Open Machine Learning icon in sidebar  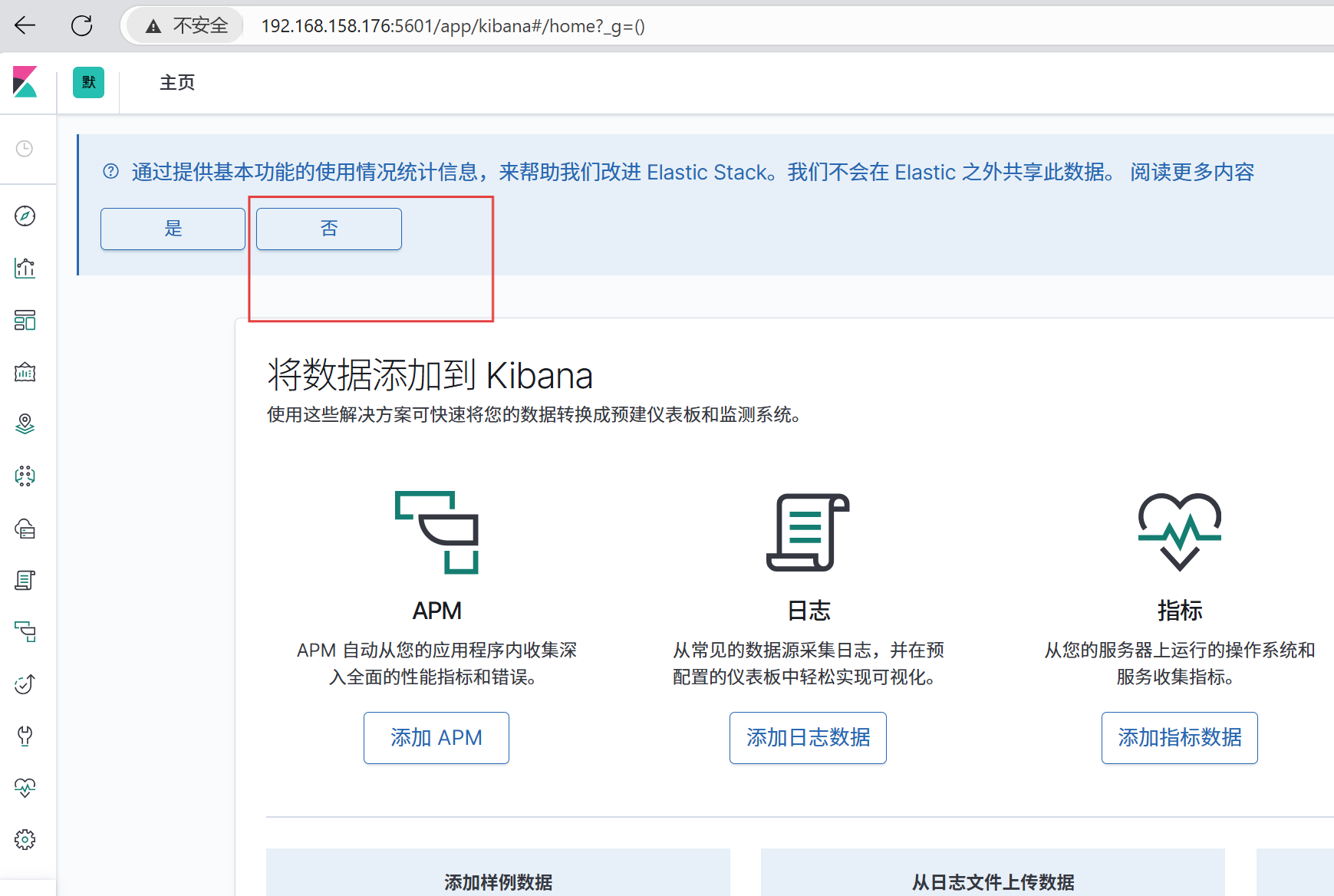pos(25,476)
